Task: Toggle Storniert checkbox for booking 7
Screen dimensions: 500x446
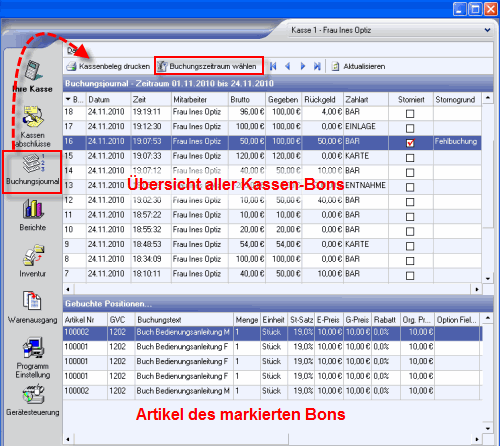Action: coord(410,276)
